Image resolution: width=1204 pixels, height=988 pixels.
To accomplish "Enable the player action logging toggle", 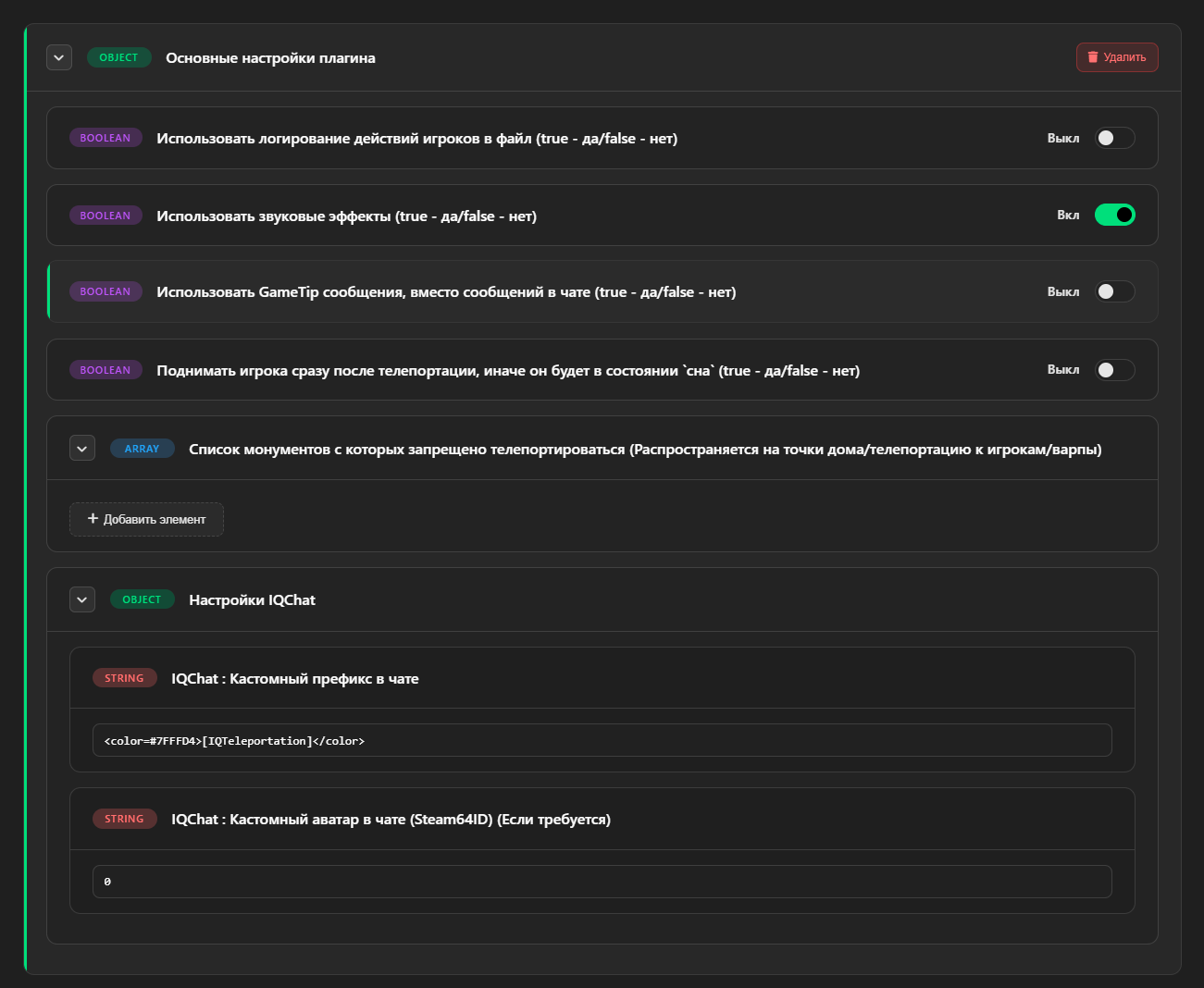I will pyautogui.click(x=1114, y=138).
